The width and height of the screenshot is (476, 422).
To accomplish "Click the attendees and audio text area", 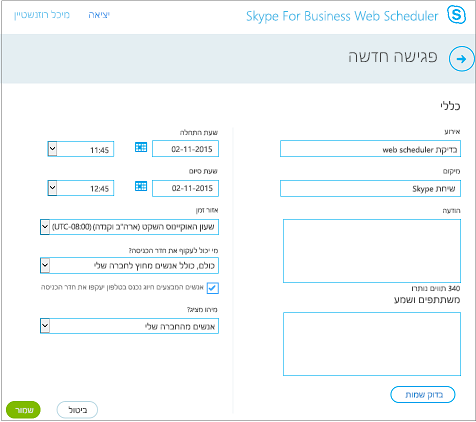I will coord(372,344).
